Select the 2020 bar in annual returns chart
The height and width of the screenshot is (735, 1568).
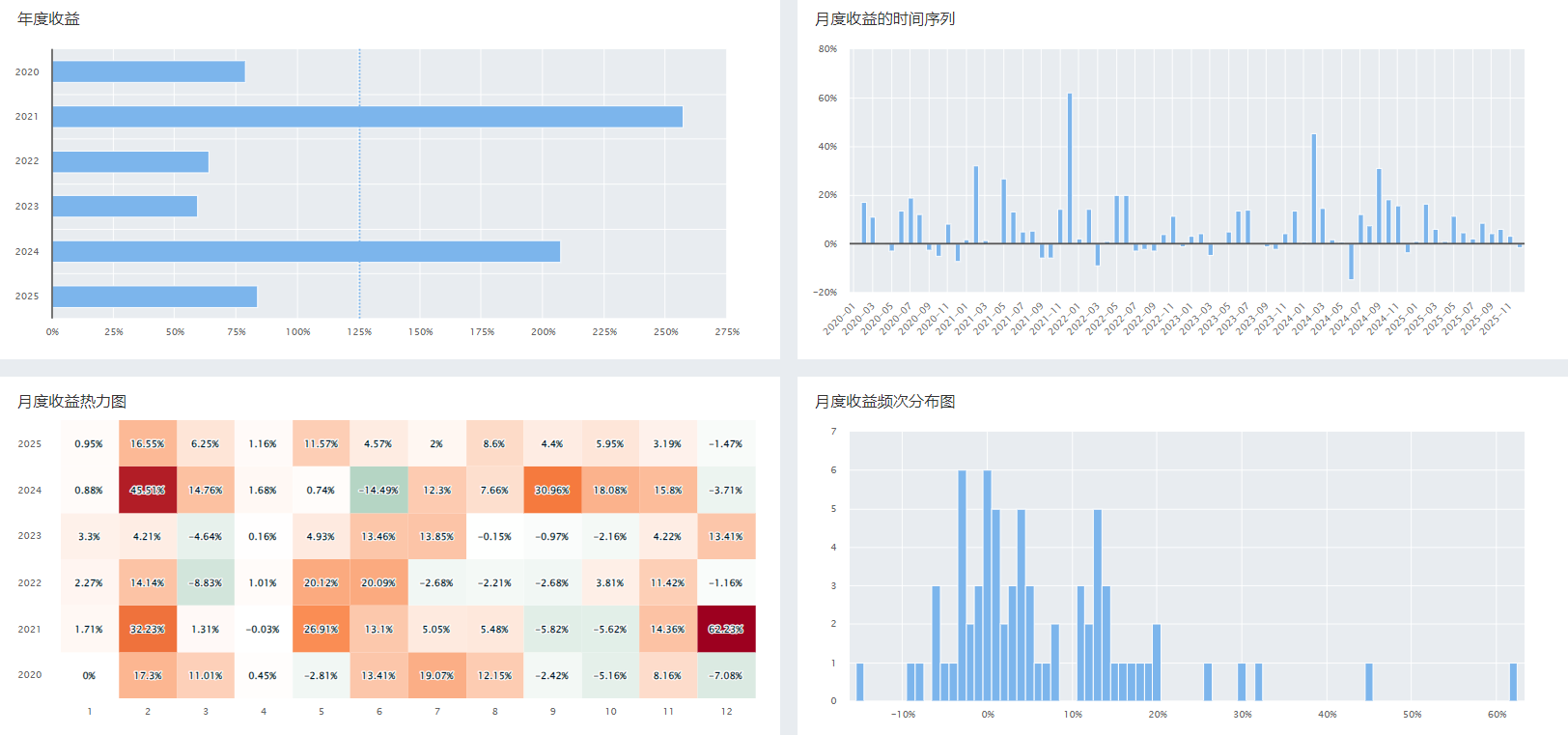(x=149, y=72)
